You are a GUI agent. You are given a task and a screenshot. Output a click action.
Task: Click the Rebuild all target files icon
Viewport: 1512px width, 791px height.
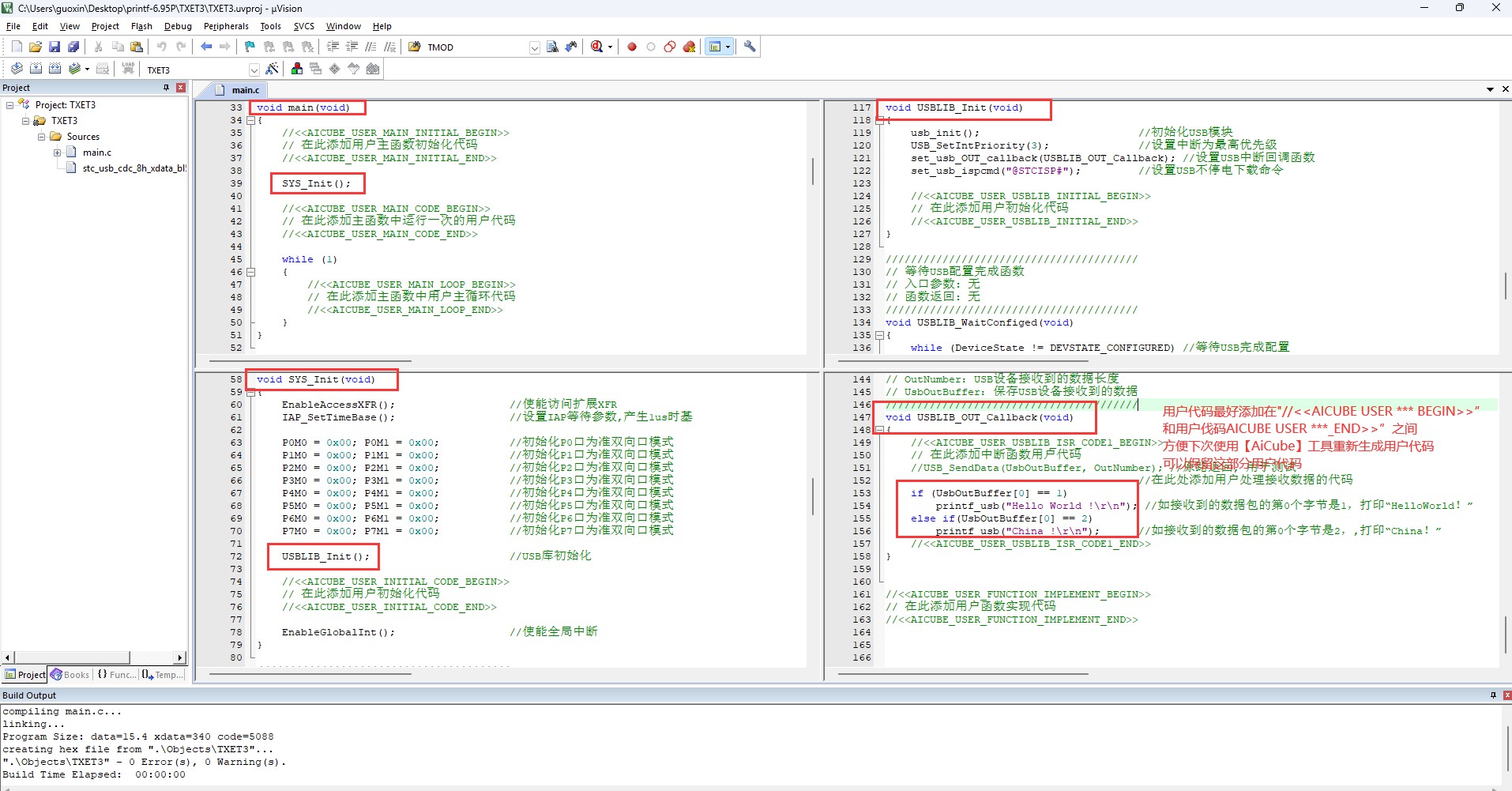tap(55, 70)
